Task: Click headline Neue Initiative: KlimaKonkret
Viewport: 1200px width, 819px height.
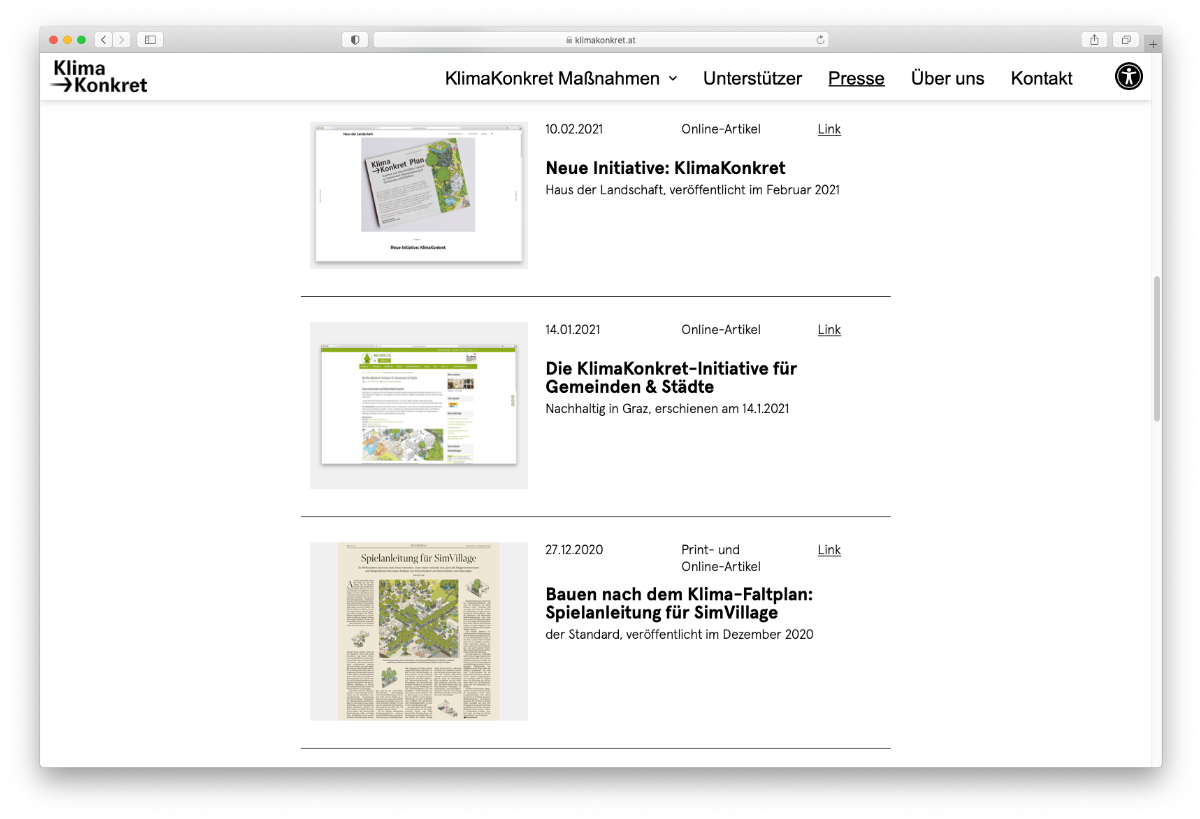Action: click(x=665, y=168)
